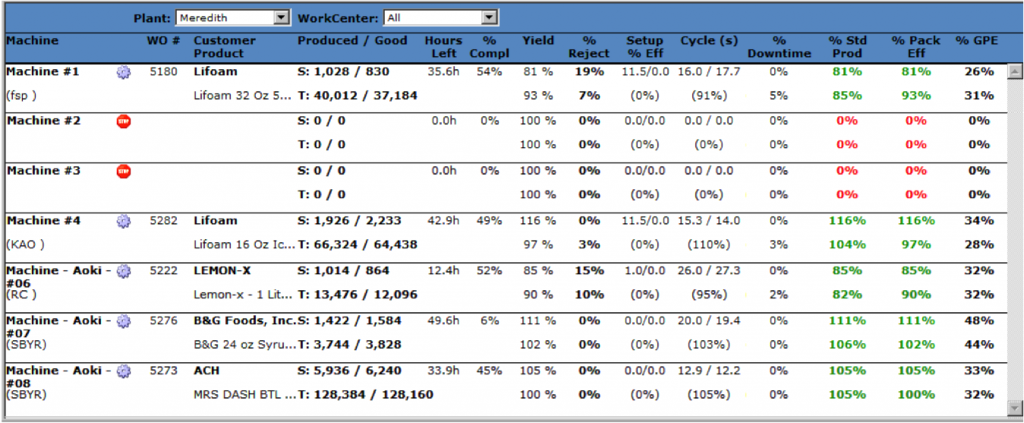Click the scrollbar up arrow in the table
Viewport: 1024px width, 423px height.
(x=1014, y=70)
